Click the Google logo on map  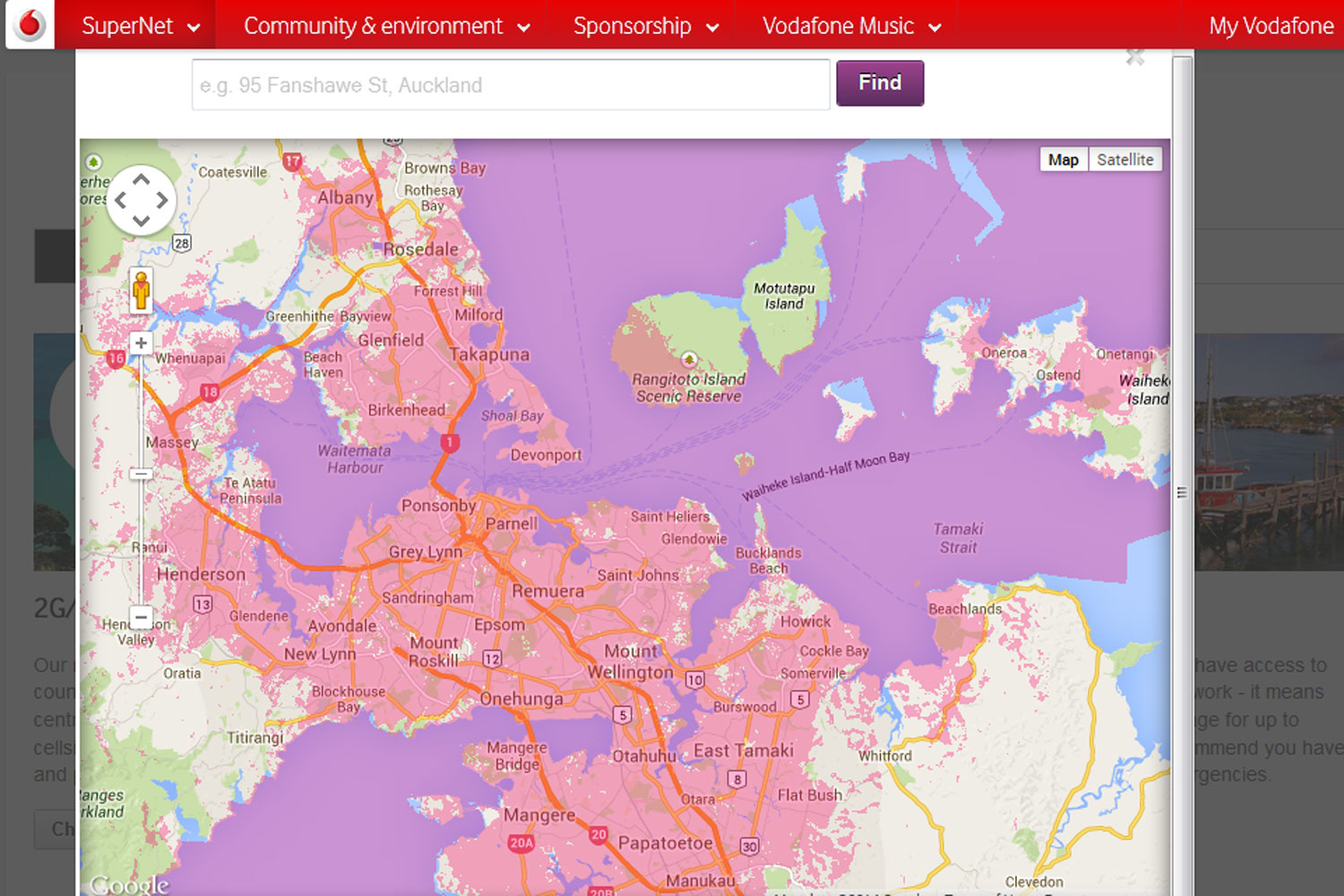tap(129, 885)
